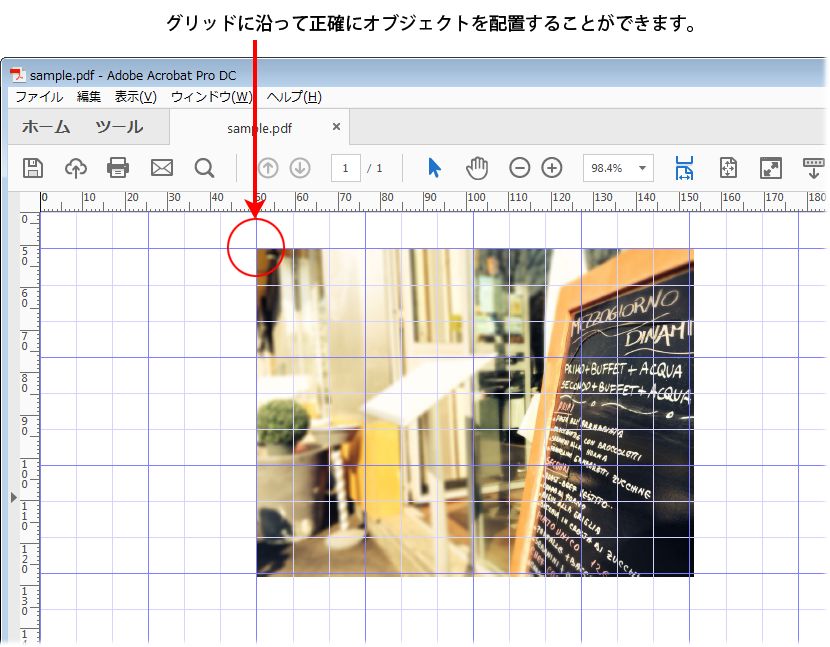Click the vertical ruler at 80

25,383
